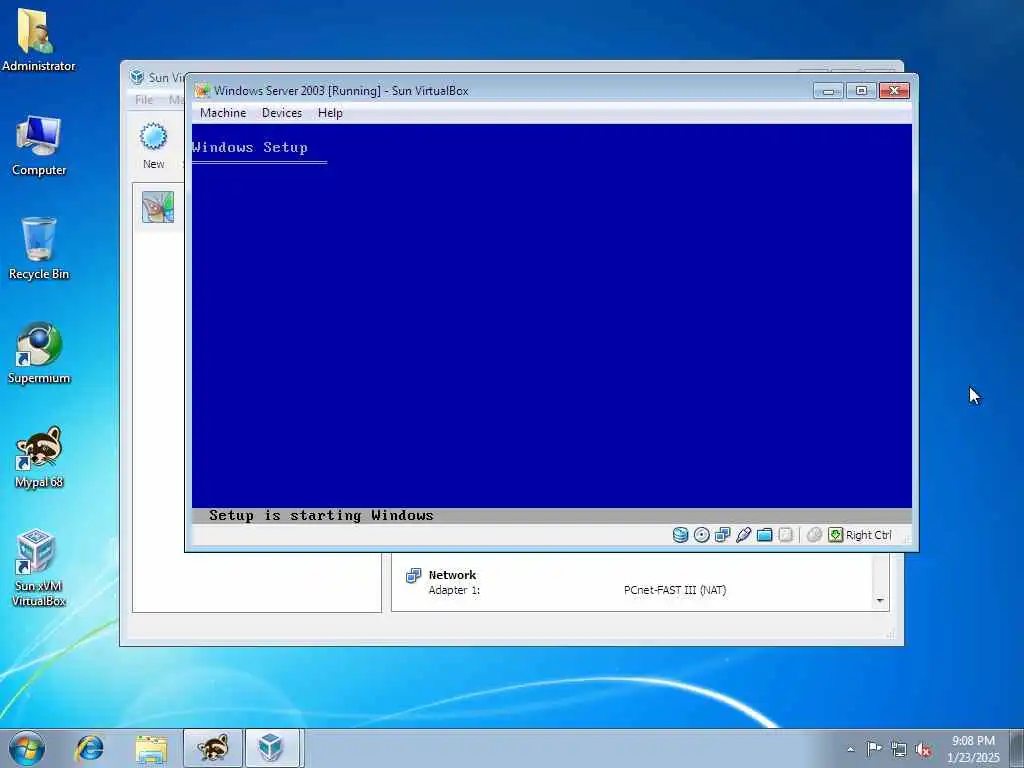Minimize the Windows Server 2003 VM window
Screen dimensions: 1024x768
point(828,91)
